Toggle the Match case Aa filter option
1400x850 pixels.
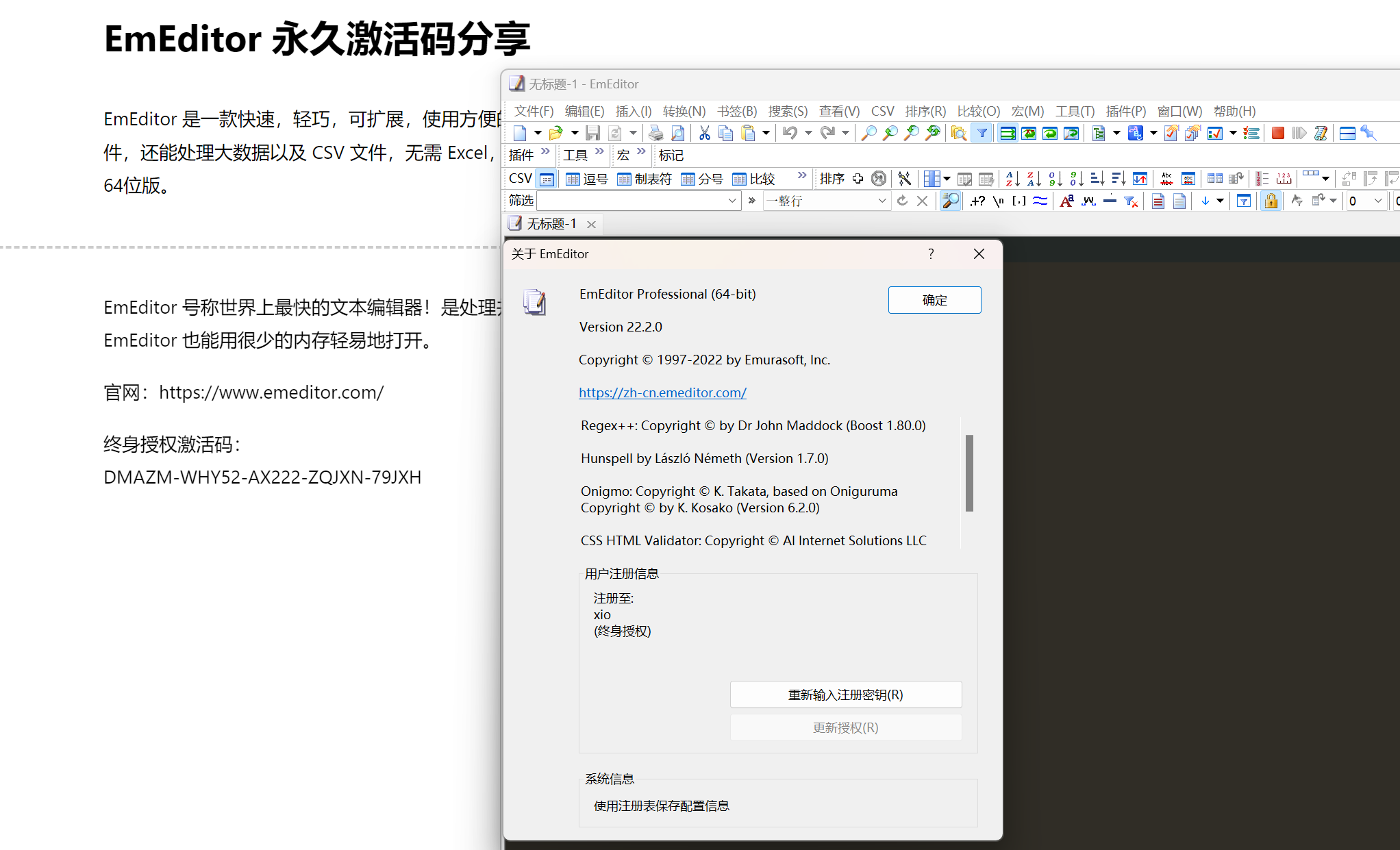click(1066, 201)
